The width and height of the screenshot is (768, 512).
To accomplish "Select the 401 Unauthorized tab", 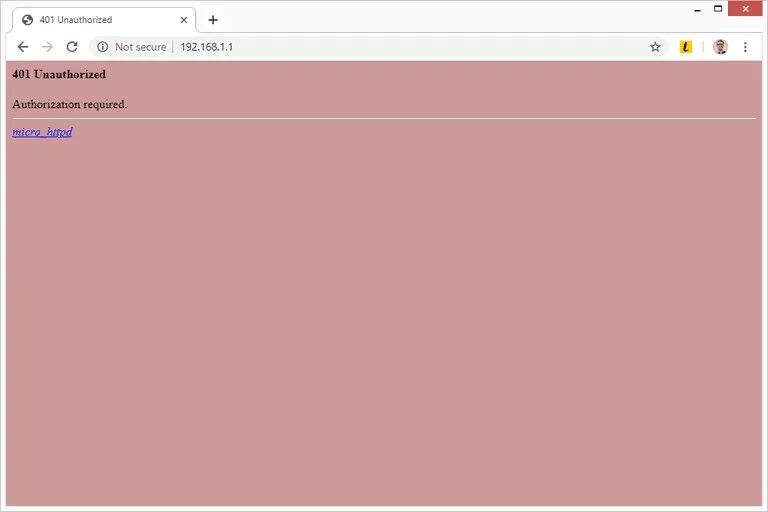I will (x=104, y=20).
